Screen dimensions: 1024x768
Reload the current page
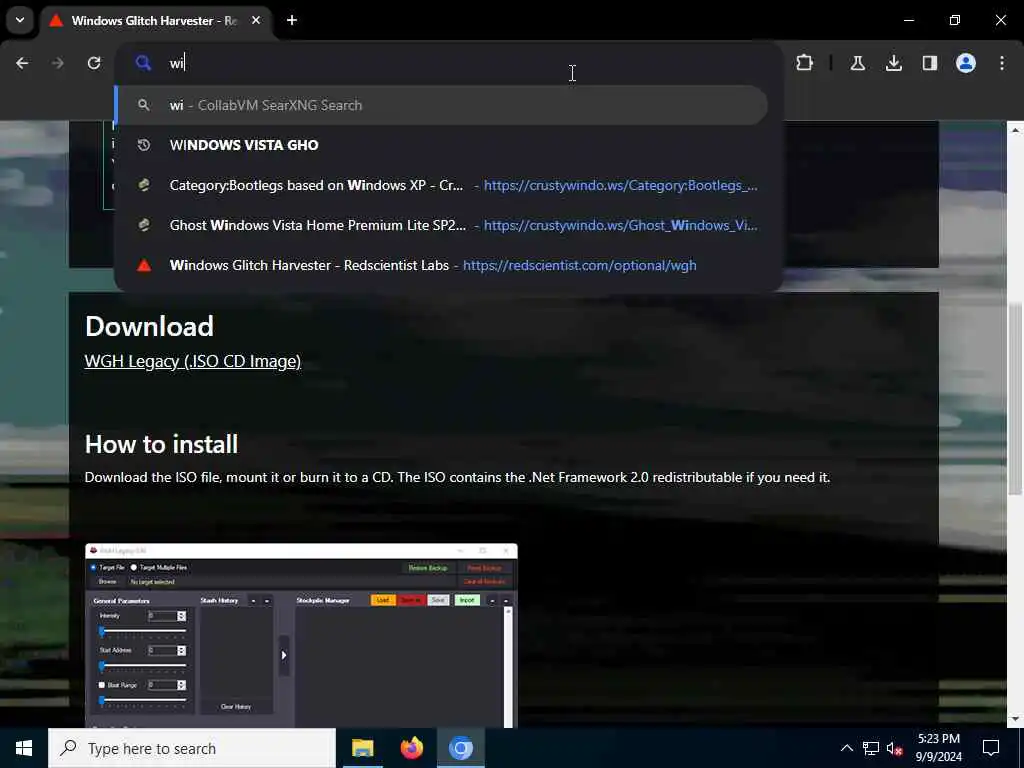[x=94, y=63]
